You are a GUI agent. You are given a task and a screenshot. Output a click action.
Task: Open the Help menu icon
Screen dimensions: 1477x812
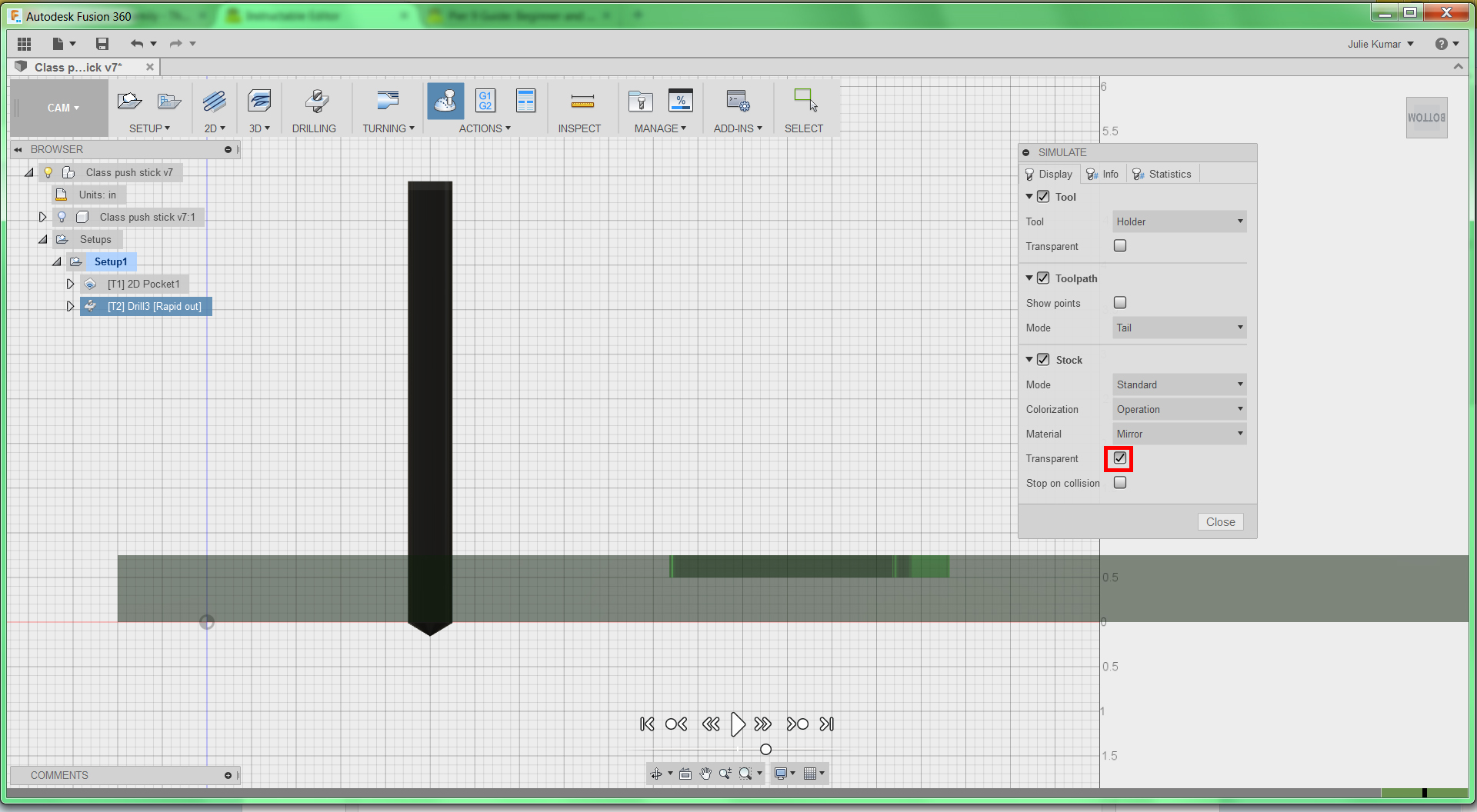(1442, 44)
